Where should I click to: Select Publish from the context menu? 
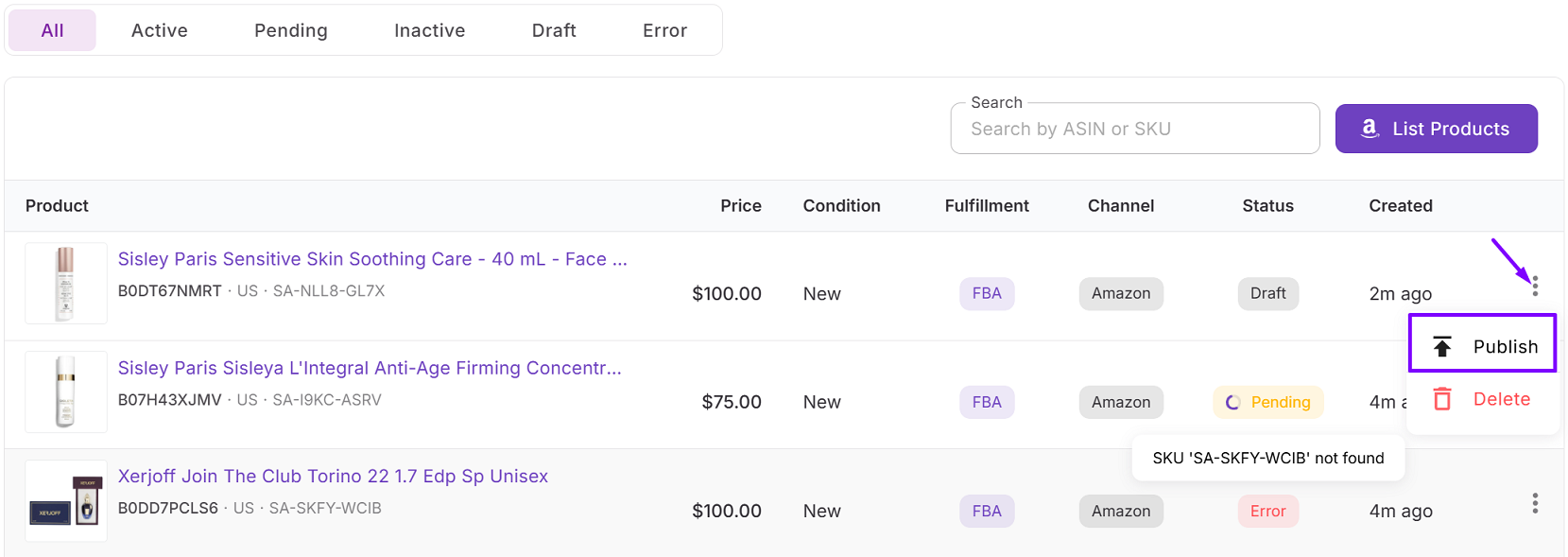point(1504,347)
